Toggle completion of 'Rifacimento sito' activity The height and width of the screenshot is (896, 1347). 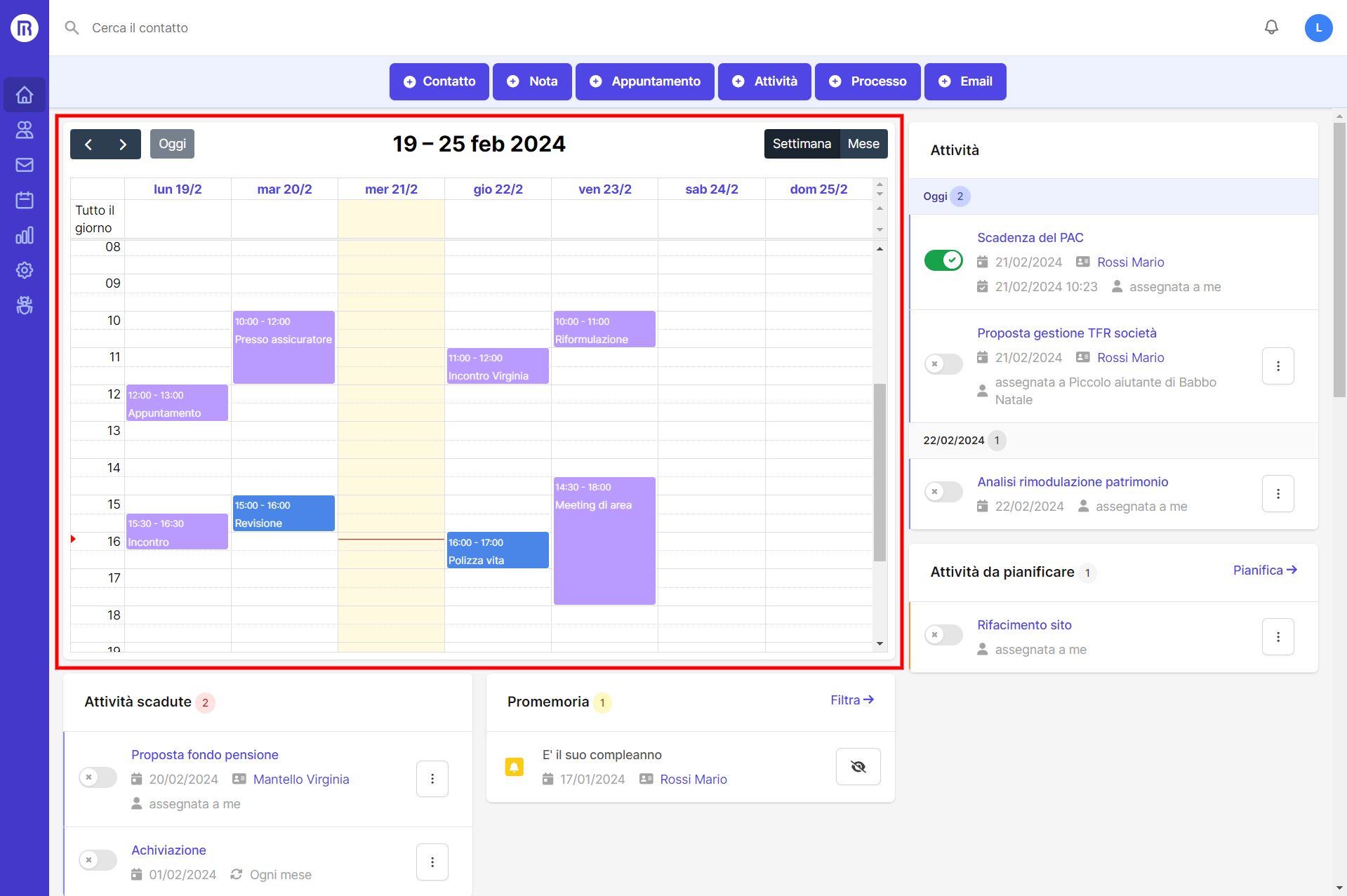(943, 634)
